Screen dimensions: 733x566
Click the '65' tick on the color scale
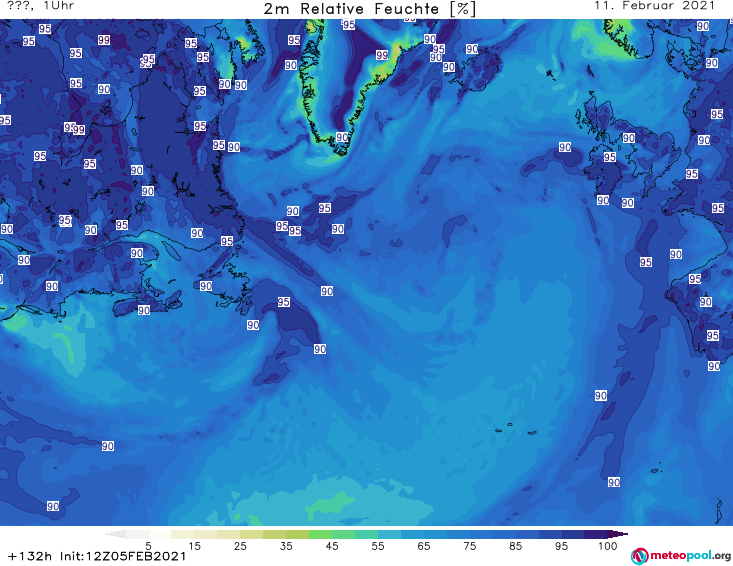pyautogui.click(x=424, y=546)
